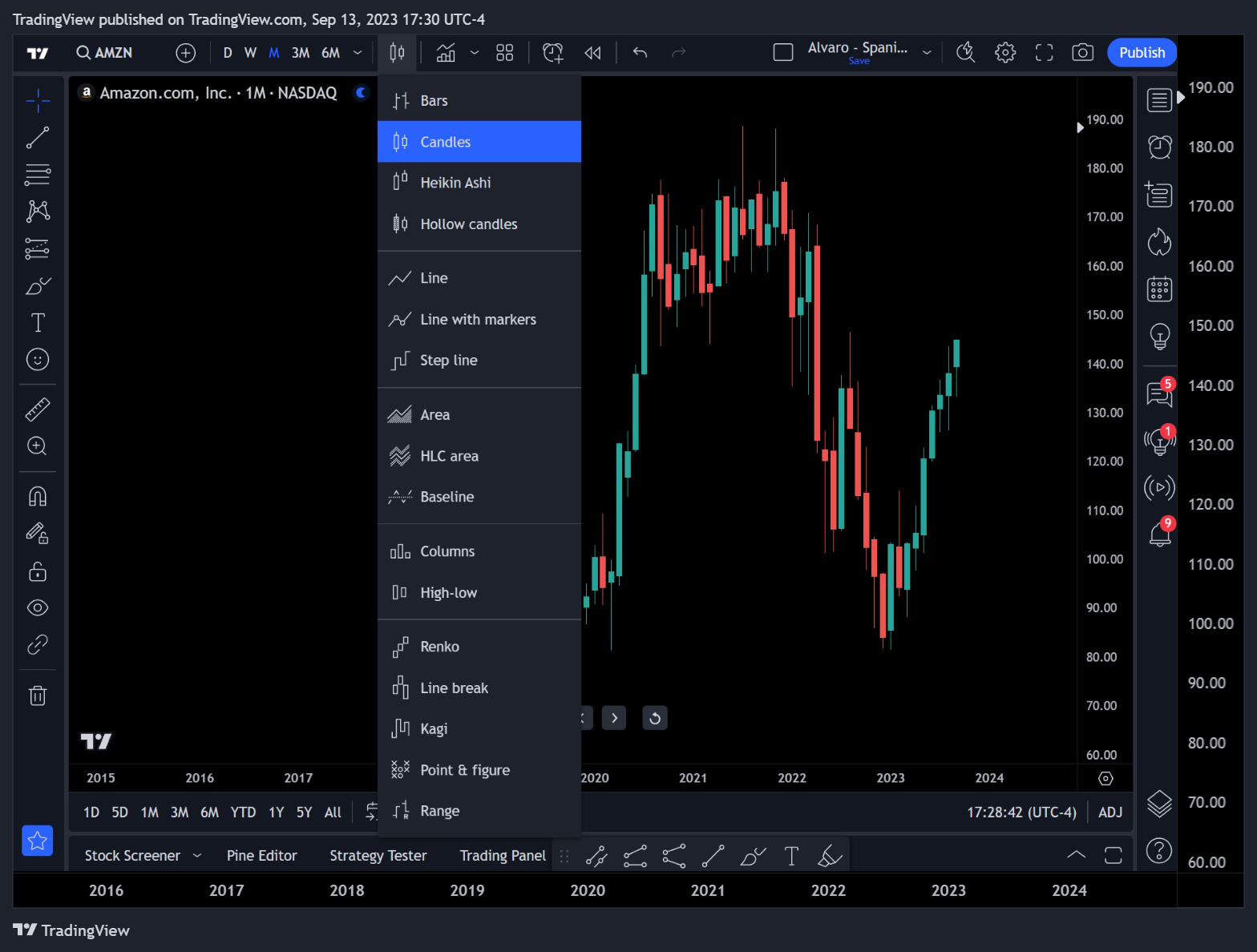Image resolution: width=1257 pixels, height=952 pixels.
Task: Open the help question mark
Action: click(1159, 850)
